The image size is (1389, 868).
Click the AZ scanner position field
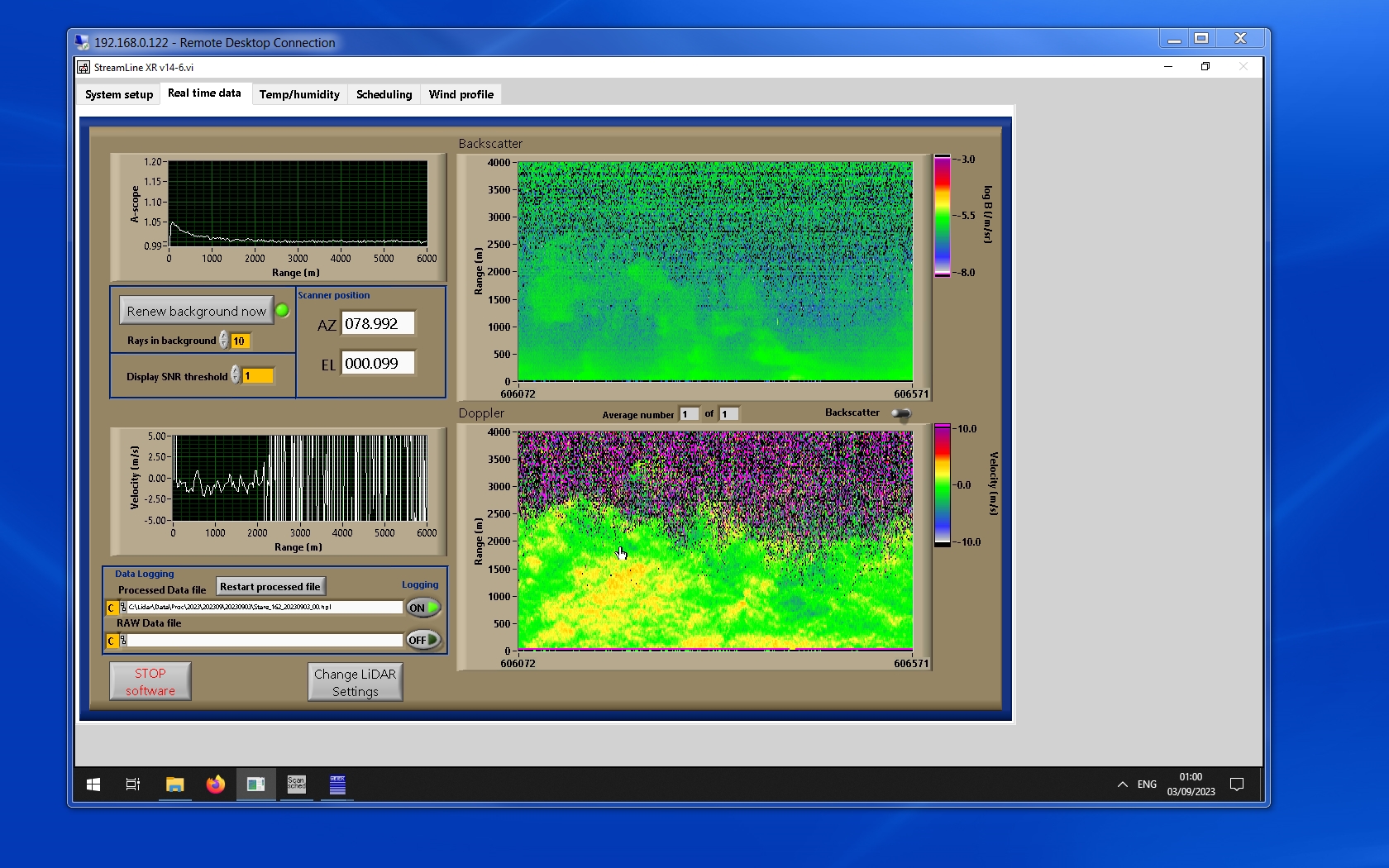point(378,324)
